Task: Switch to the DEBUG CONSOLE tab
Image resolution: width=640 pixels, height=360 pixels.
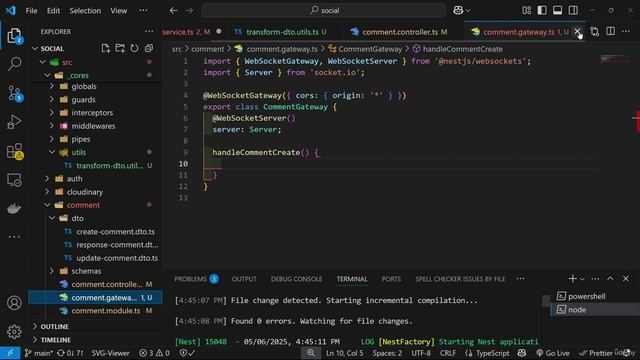Action: (296, 279)
